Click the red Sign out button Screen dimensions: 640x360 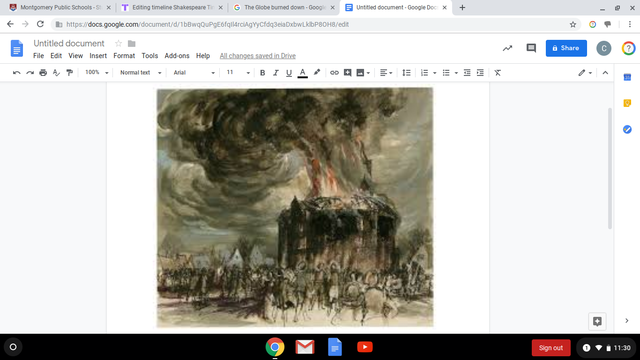point(551,348)
